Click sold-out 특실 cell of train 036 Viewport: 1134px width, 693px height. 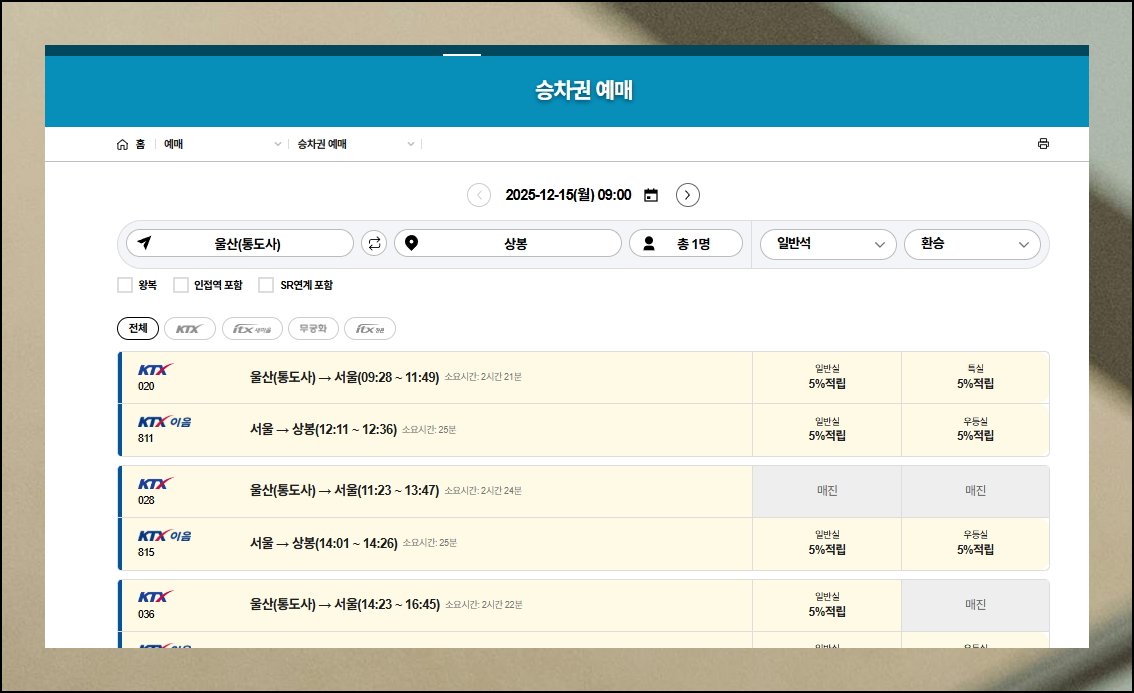click(976, 605)
